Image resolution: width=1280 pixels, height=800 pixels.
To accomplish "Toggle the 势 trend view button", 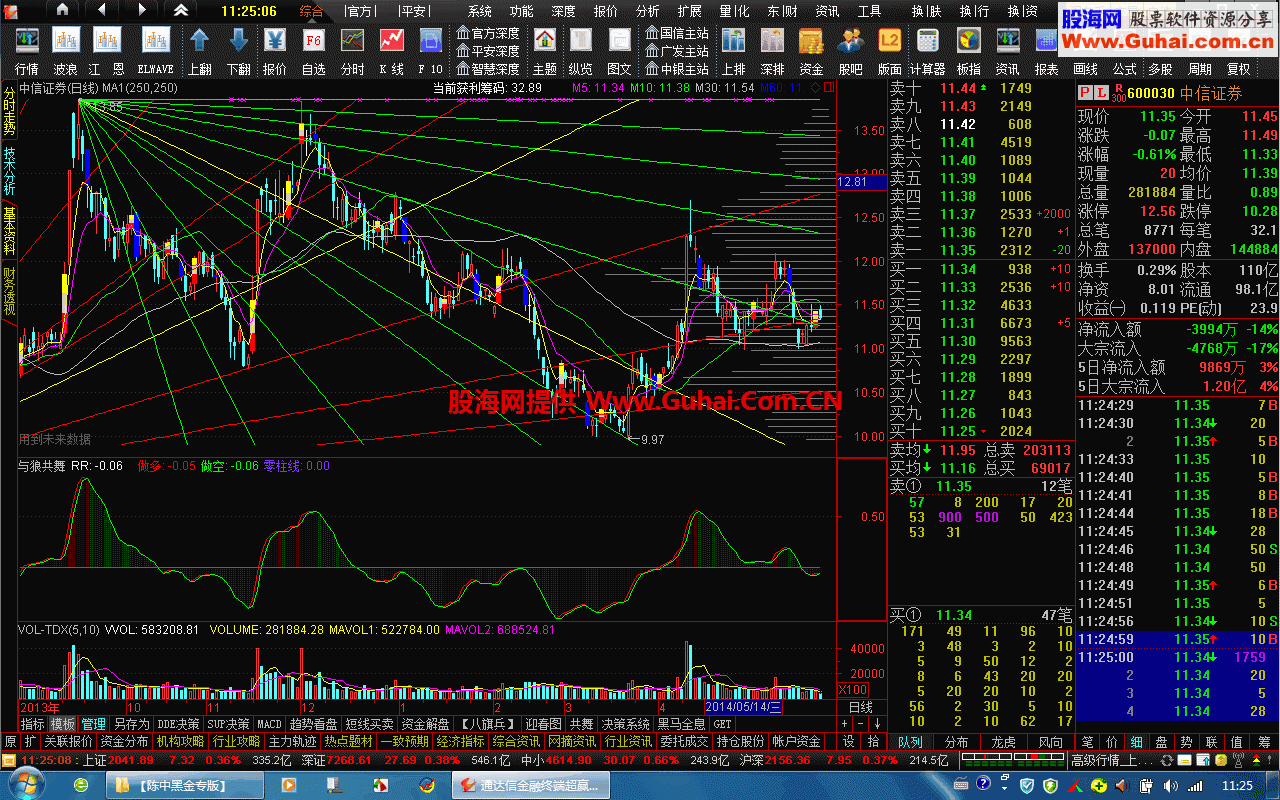I will (1187, 742).
